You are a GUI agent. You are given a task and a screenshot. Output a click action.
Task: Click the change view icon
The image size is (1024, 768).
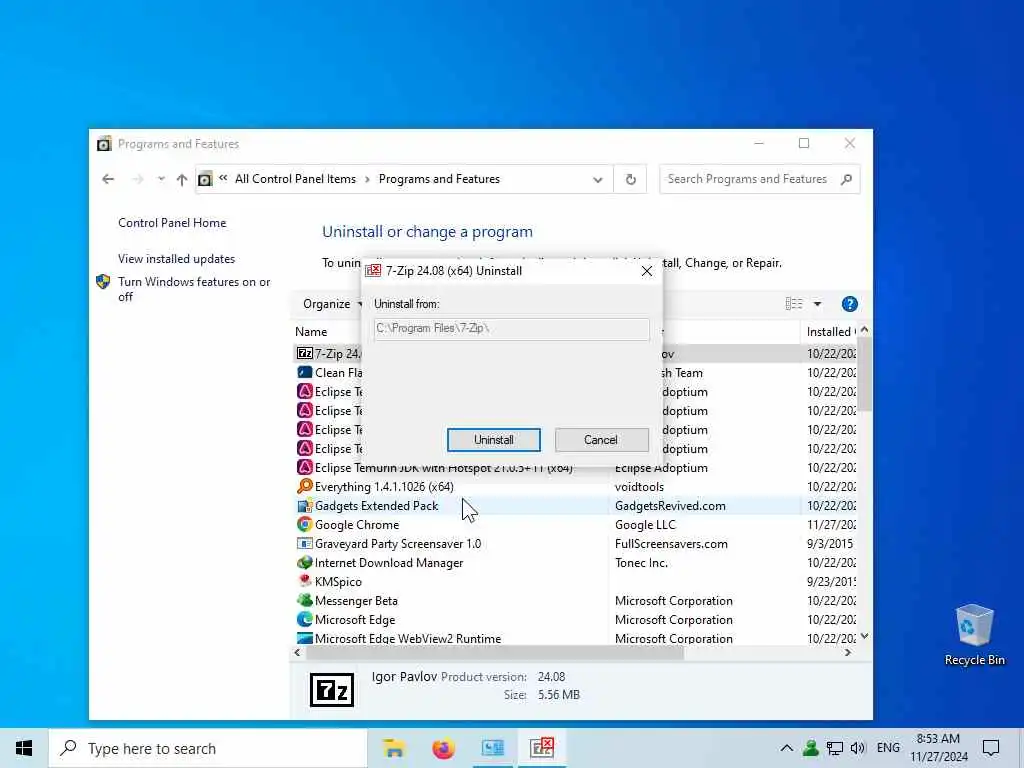794,304
